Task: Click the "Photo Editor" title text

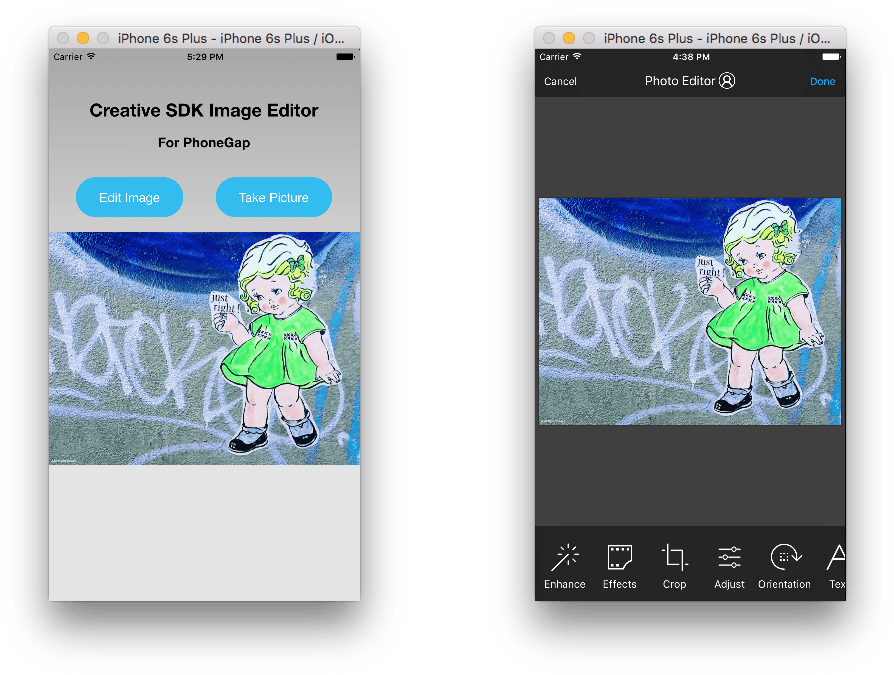Action: coord(680,81)
